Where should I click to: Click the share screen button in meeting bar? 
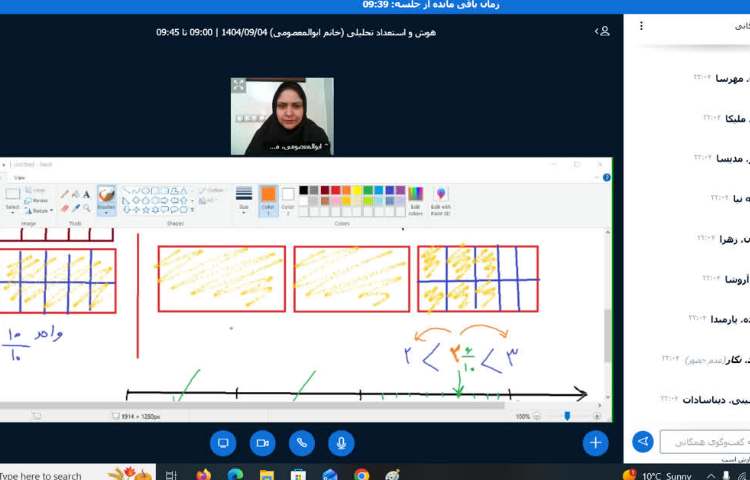pyautogui.click(x=223, y=443)
